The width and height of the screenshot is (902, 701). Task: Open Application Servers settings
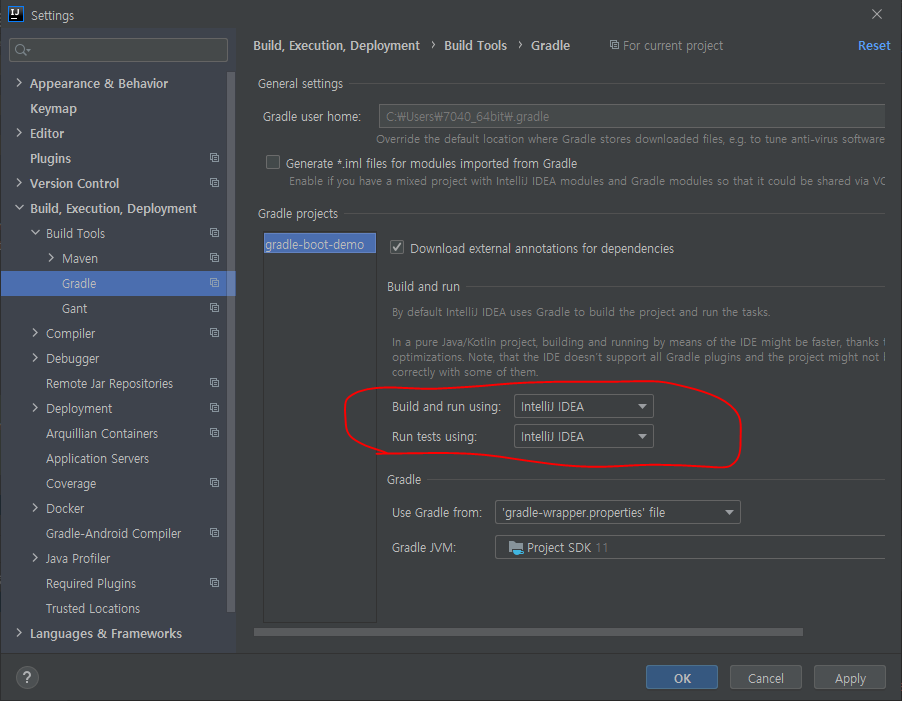[x=97, y=458]
